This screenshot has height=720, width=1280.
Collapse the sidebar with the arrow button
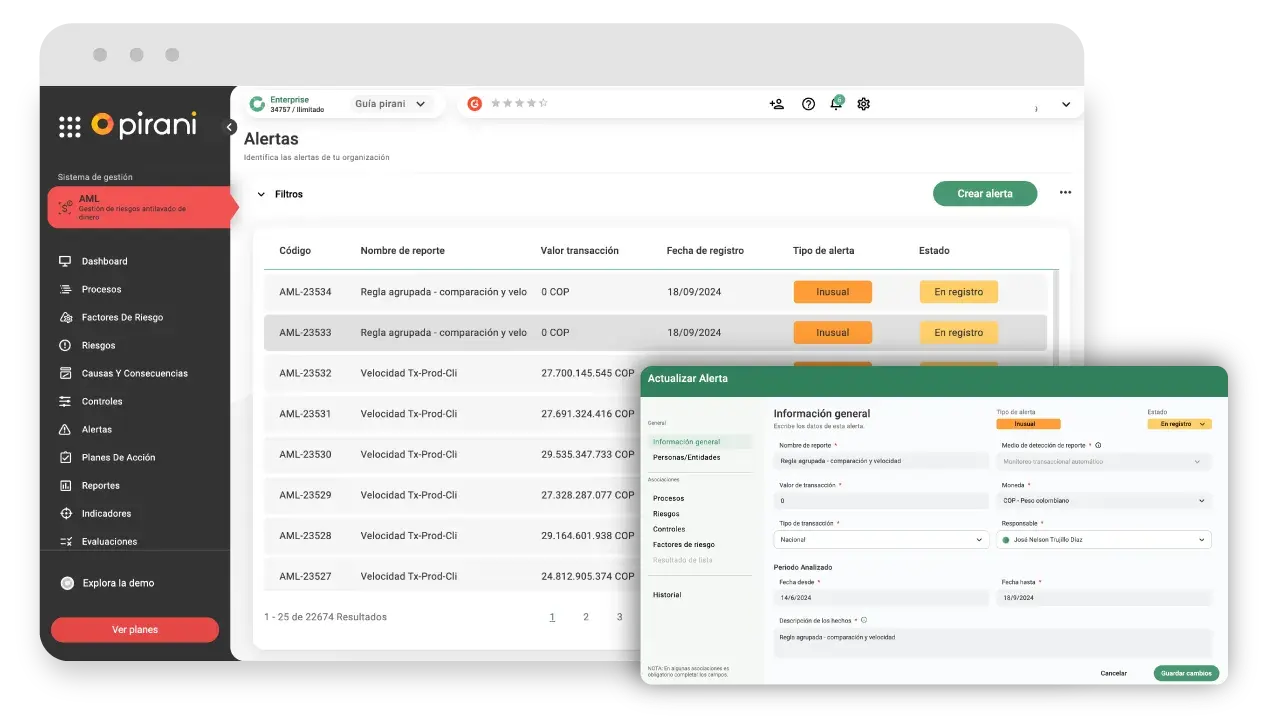(x=230, y=127)
